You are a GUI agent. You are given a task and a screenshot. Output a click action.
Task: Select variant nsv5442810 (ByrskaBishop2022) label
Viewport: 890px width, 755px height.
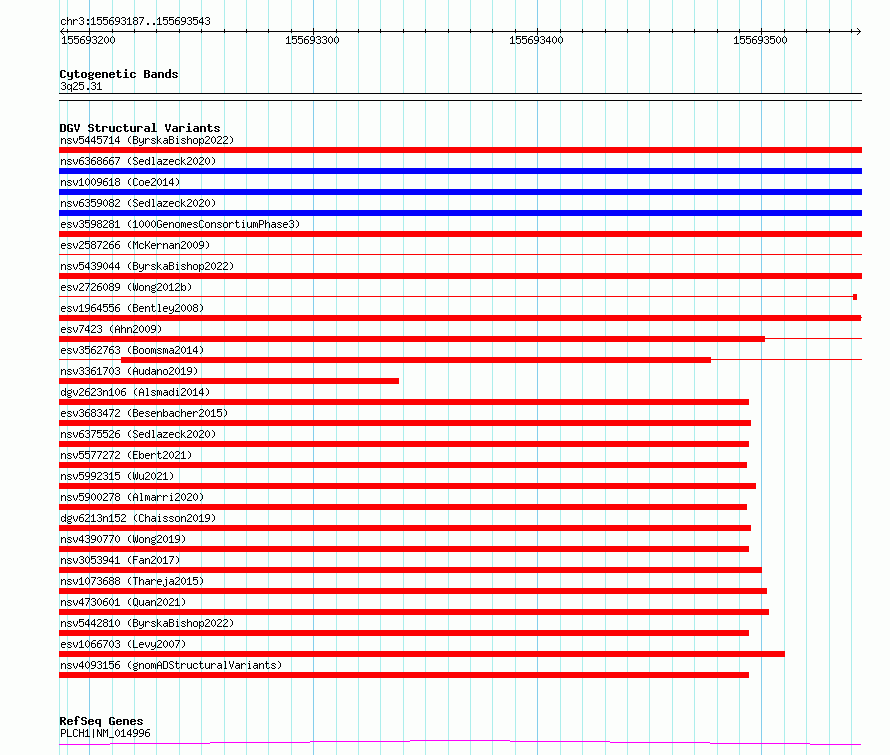coord(147,623)
